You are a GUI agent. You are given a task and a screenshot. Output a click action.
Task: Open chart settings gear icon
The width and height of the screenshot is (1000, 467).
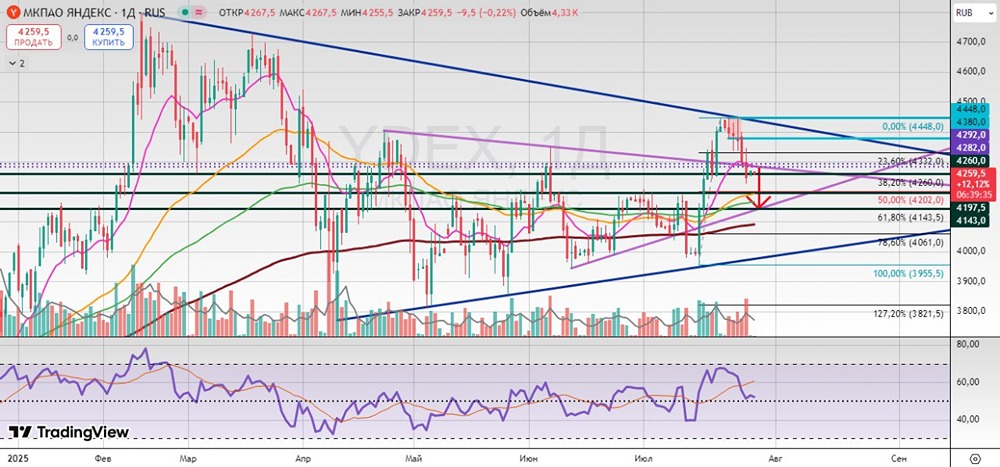coord(975,459)
